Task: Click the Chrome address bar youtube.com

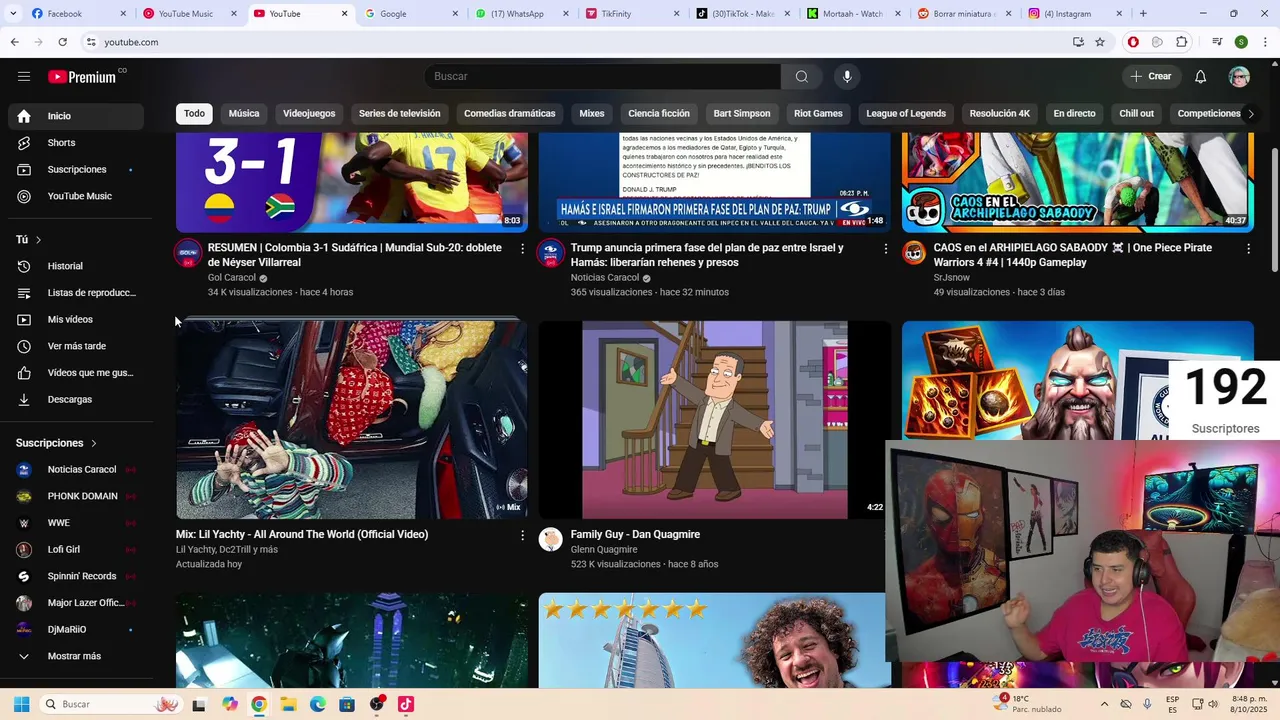Action: pos(131,42)
